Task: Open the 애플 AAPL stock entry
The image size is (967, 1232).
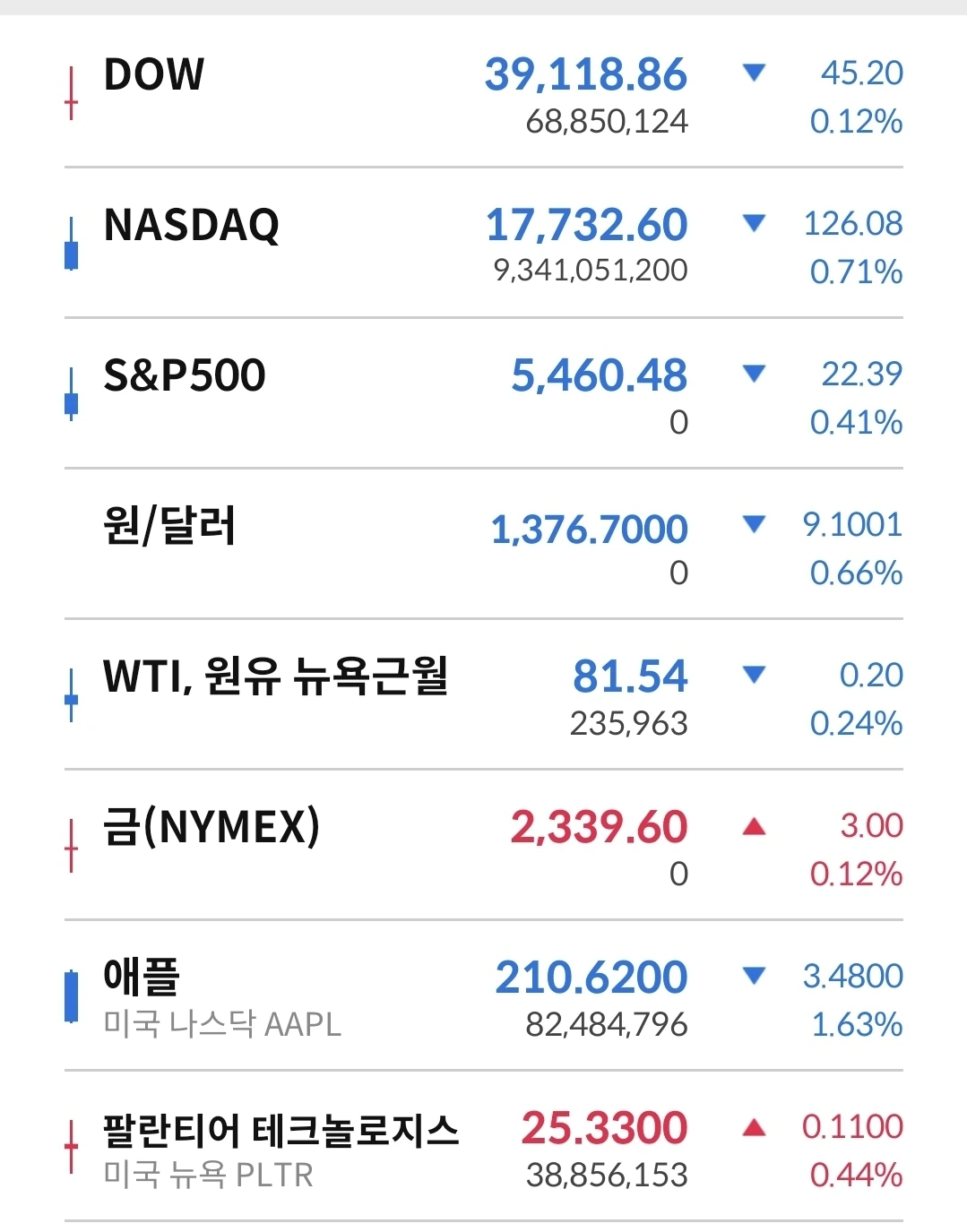Action: (x=484, y=995)
